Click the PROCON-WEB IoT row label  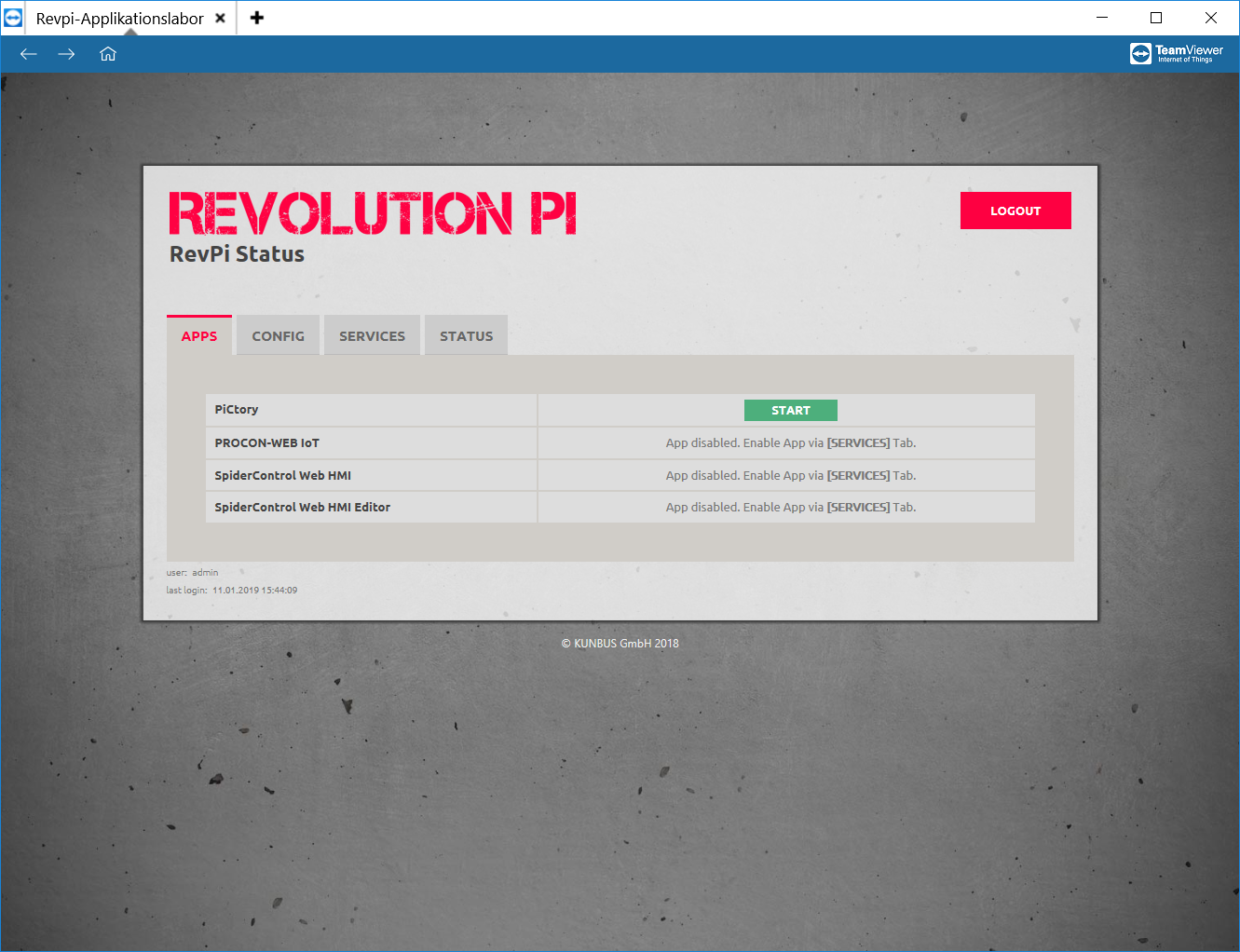tap(267, 442)
